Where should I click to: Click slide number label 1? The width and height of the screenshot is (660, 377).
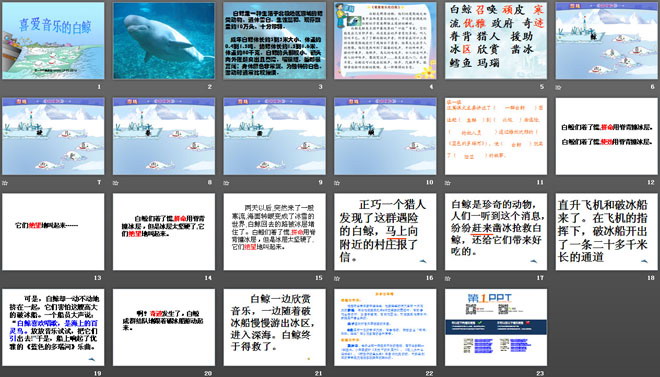[x=99, y=87]
